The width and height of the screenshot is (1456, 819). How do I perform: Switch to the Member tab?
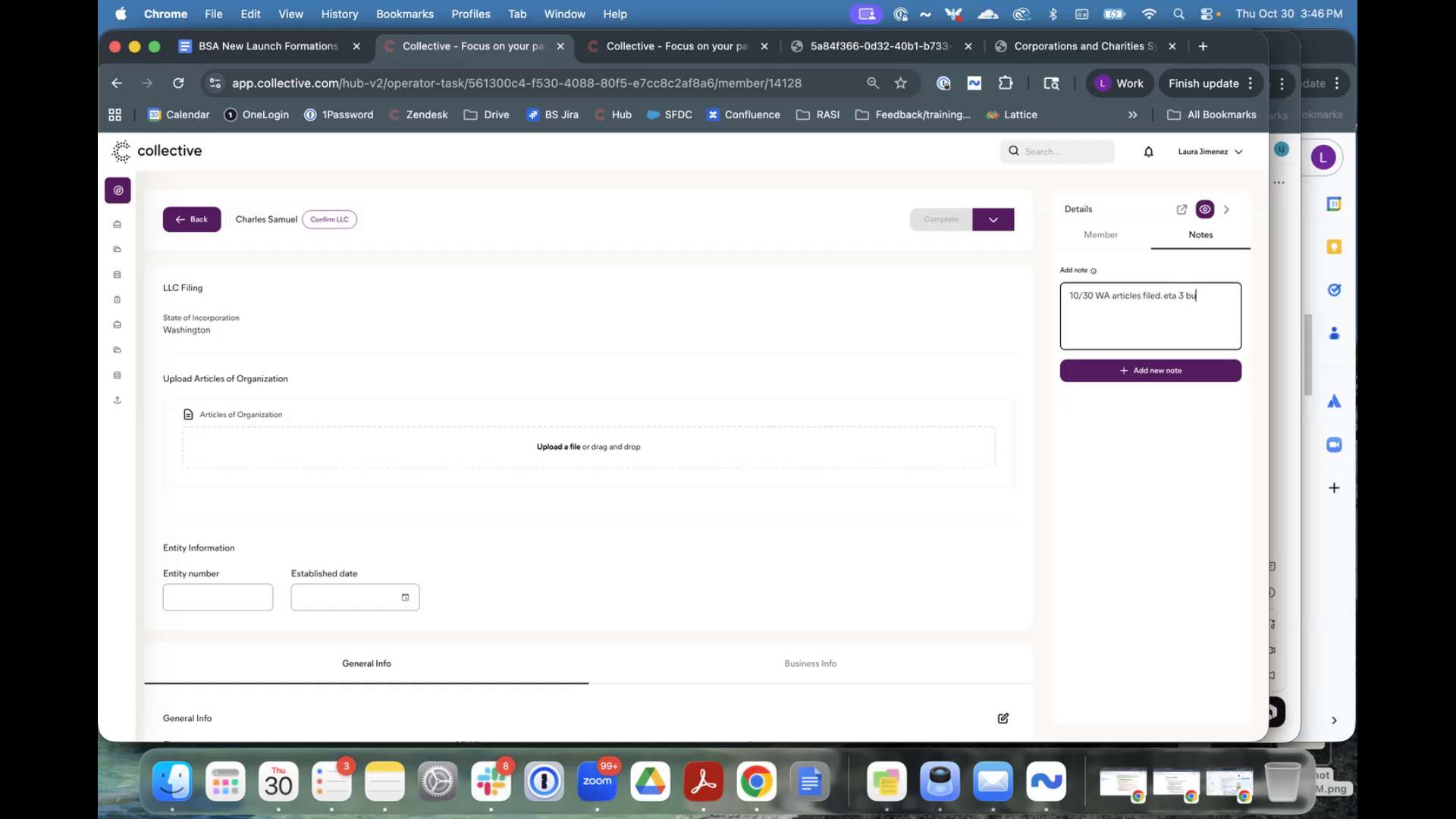1100,235
